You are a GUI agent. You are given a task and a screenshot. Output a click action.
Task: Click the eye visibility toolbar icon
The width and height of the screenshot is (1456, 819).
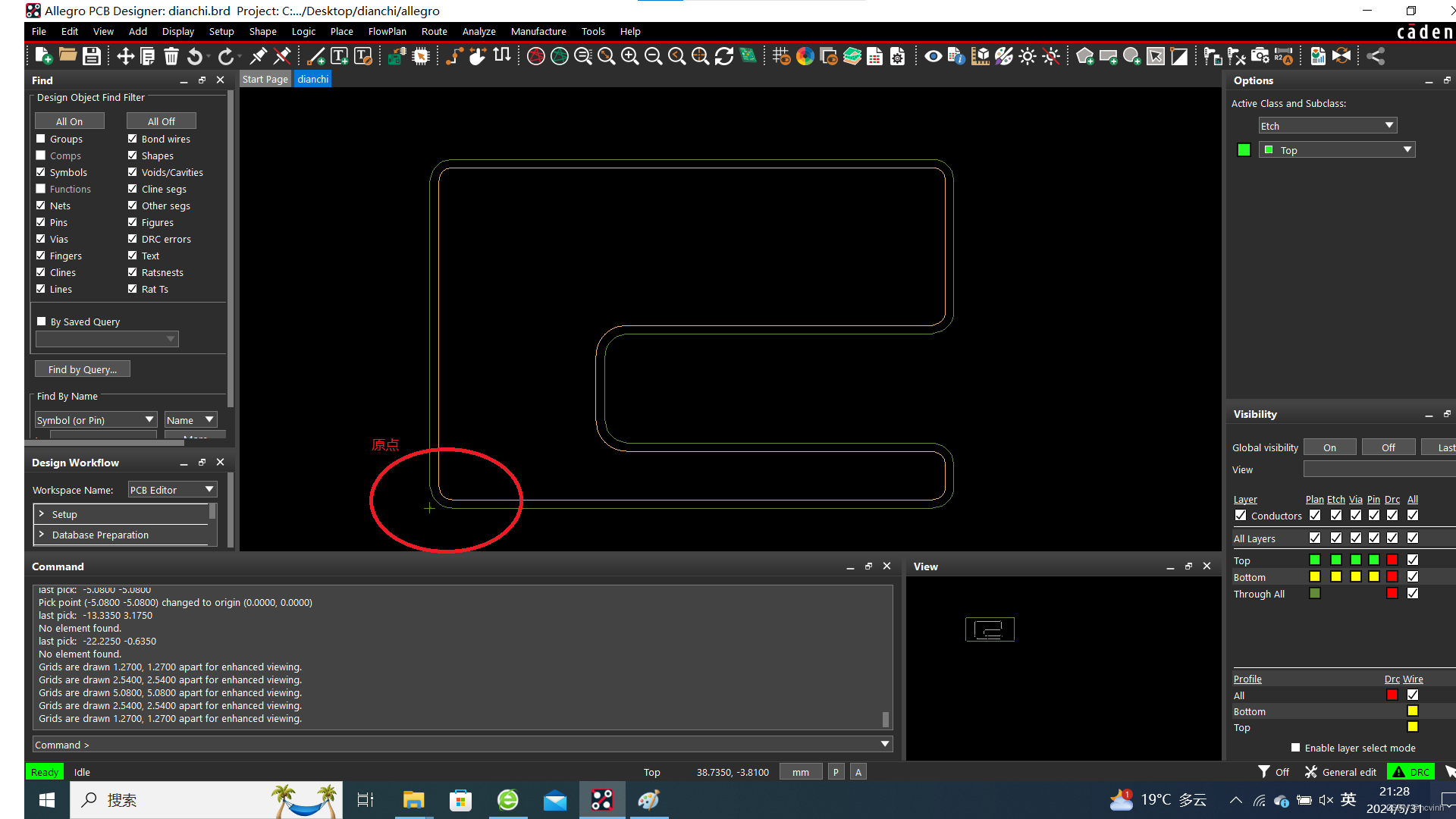coord(934,56)
